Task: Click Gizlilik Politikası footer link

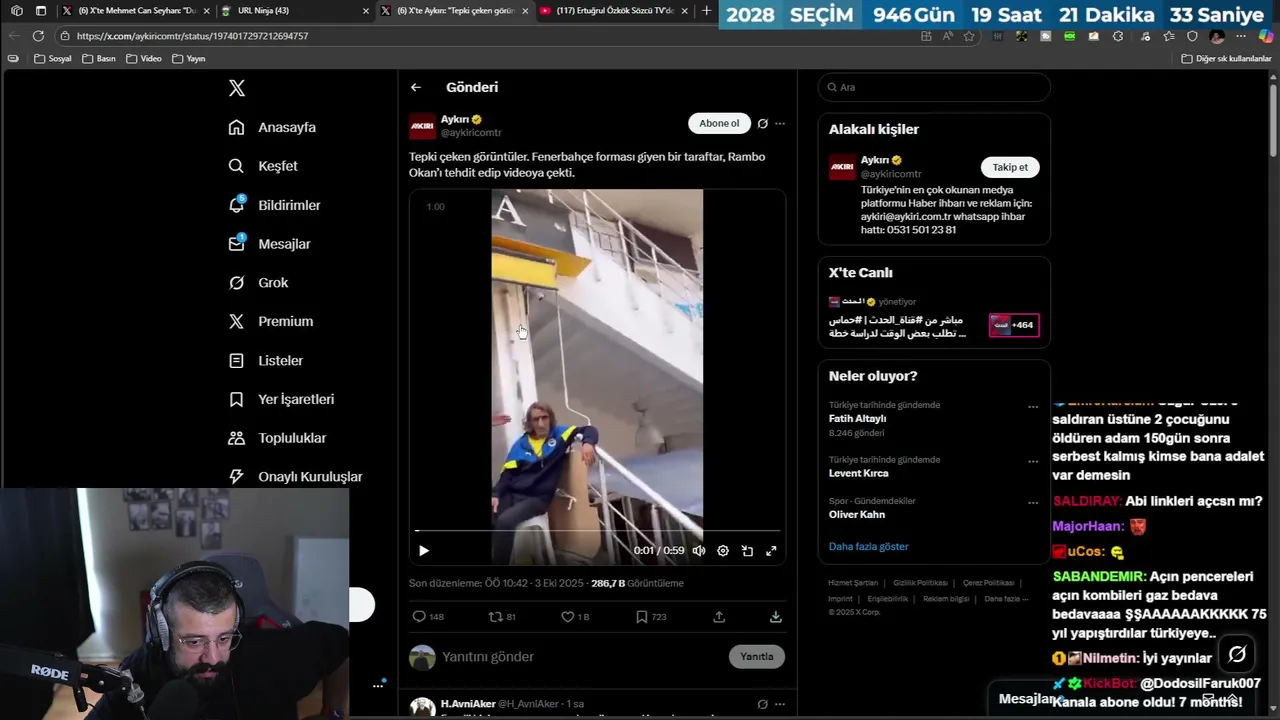Action: (x=920, y=583)
